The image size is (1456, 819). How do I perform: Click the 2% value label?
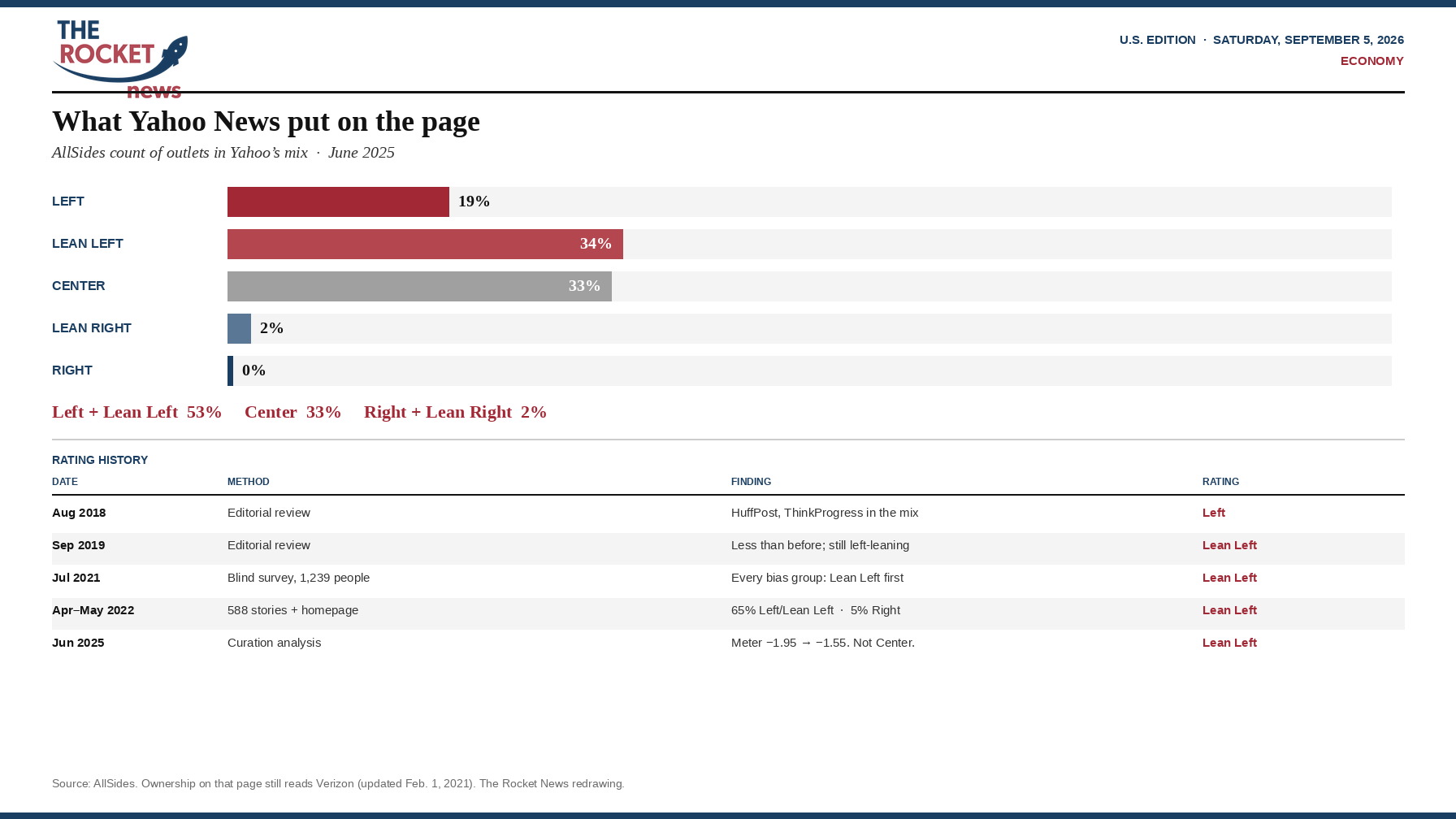click(x=271, y=328)
